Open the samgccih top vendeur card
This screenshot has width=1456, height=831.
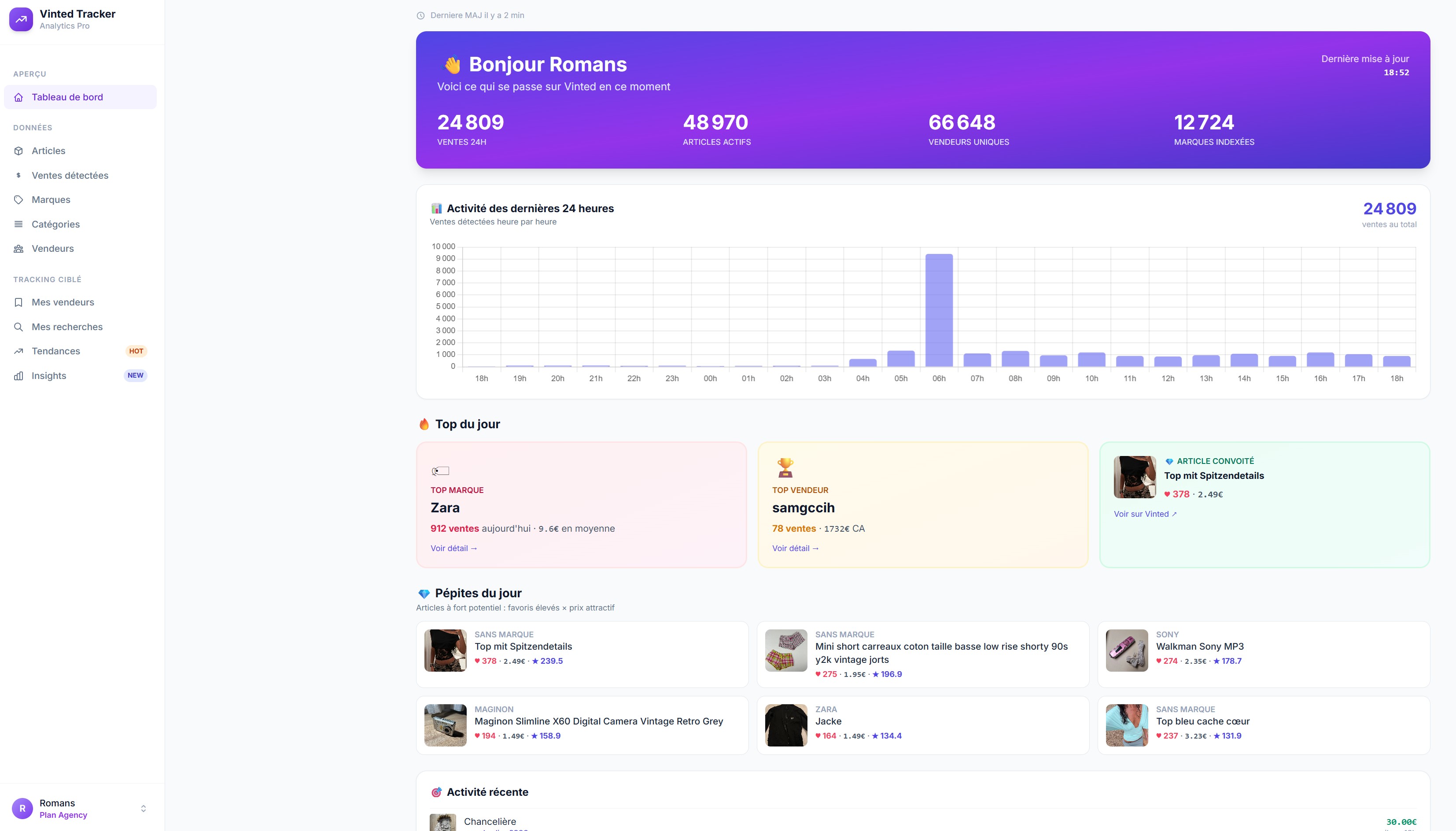click(x=923, y=504)
